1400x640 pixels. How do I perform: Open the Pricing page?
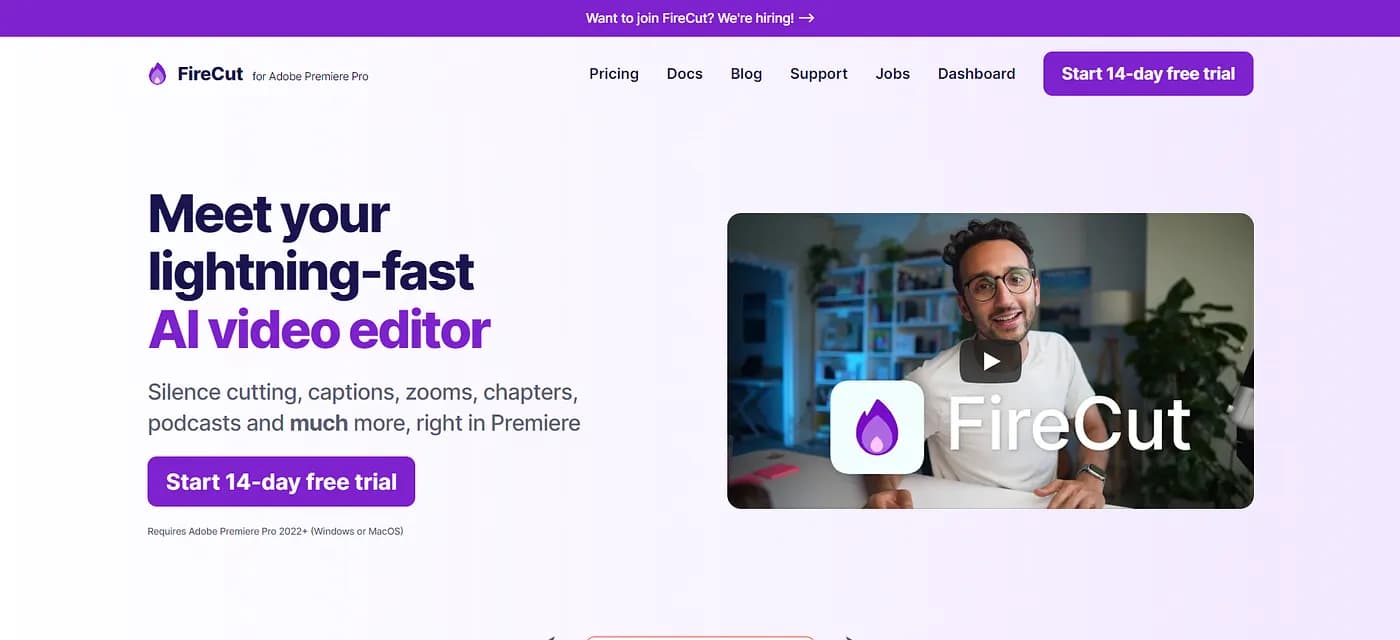(x=614, y=74)
